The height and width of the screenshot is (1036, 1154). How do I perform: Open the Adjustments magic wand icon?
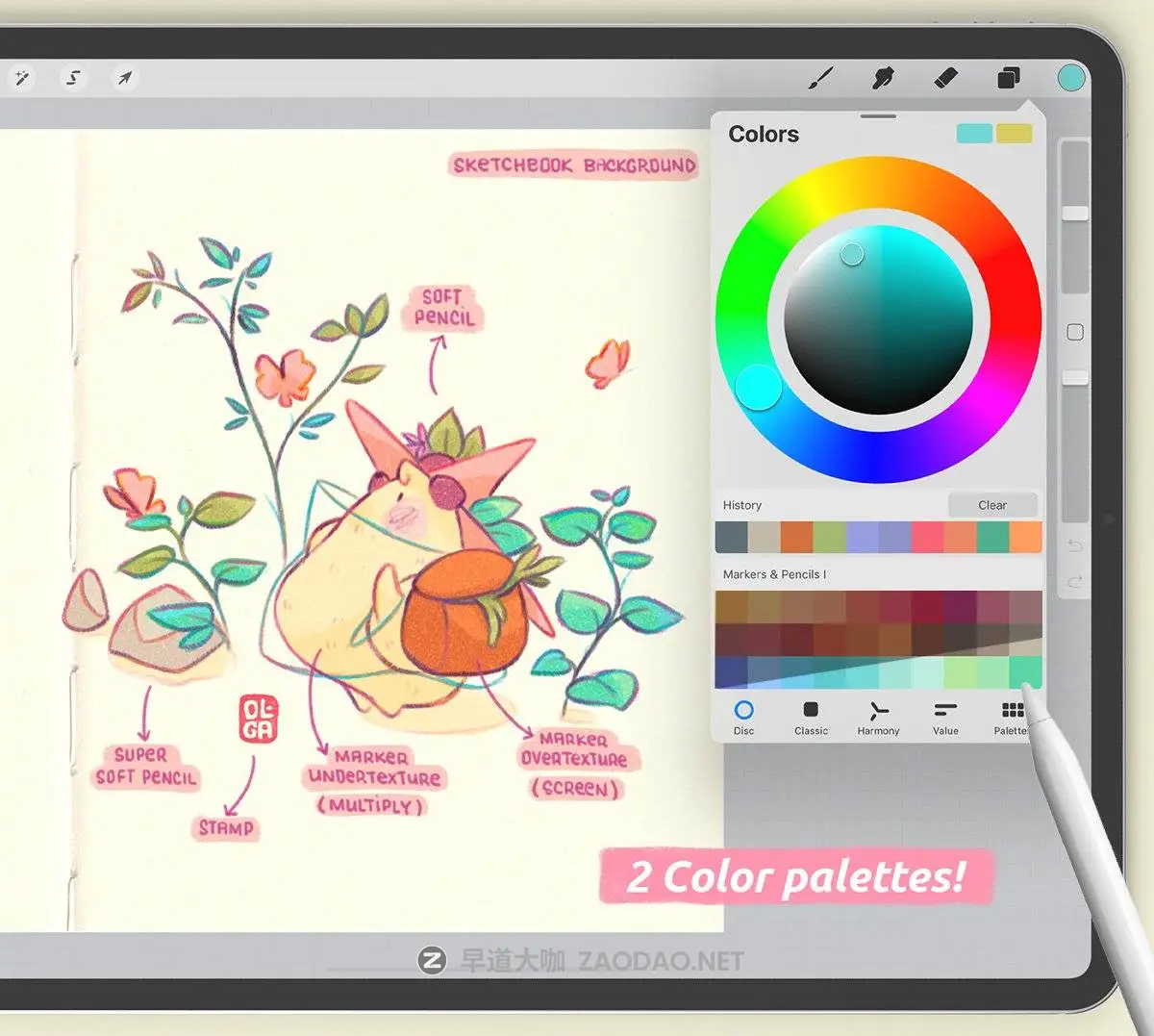pyautogui.click(x=21, y=78)
